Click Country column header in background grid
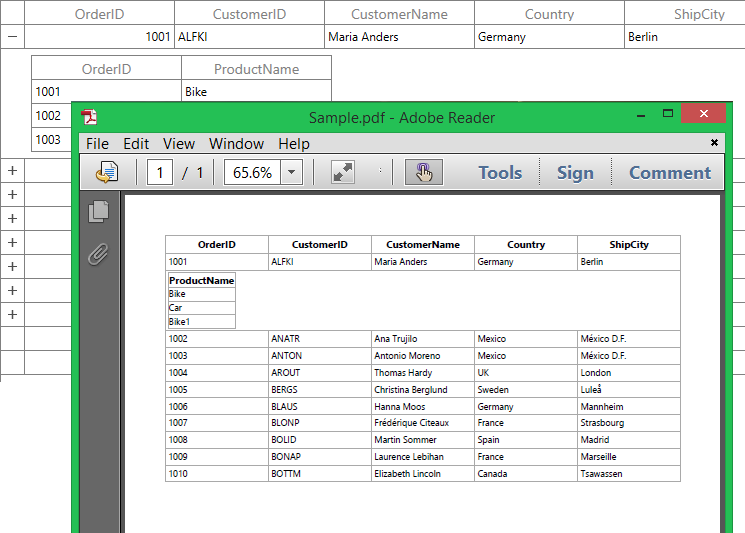Viewport: 745px width, 533px height. [x=549, y=14]
